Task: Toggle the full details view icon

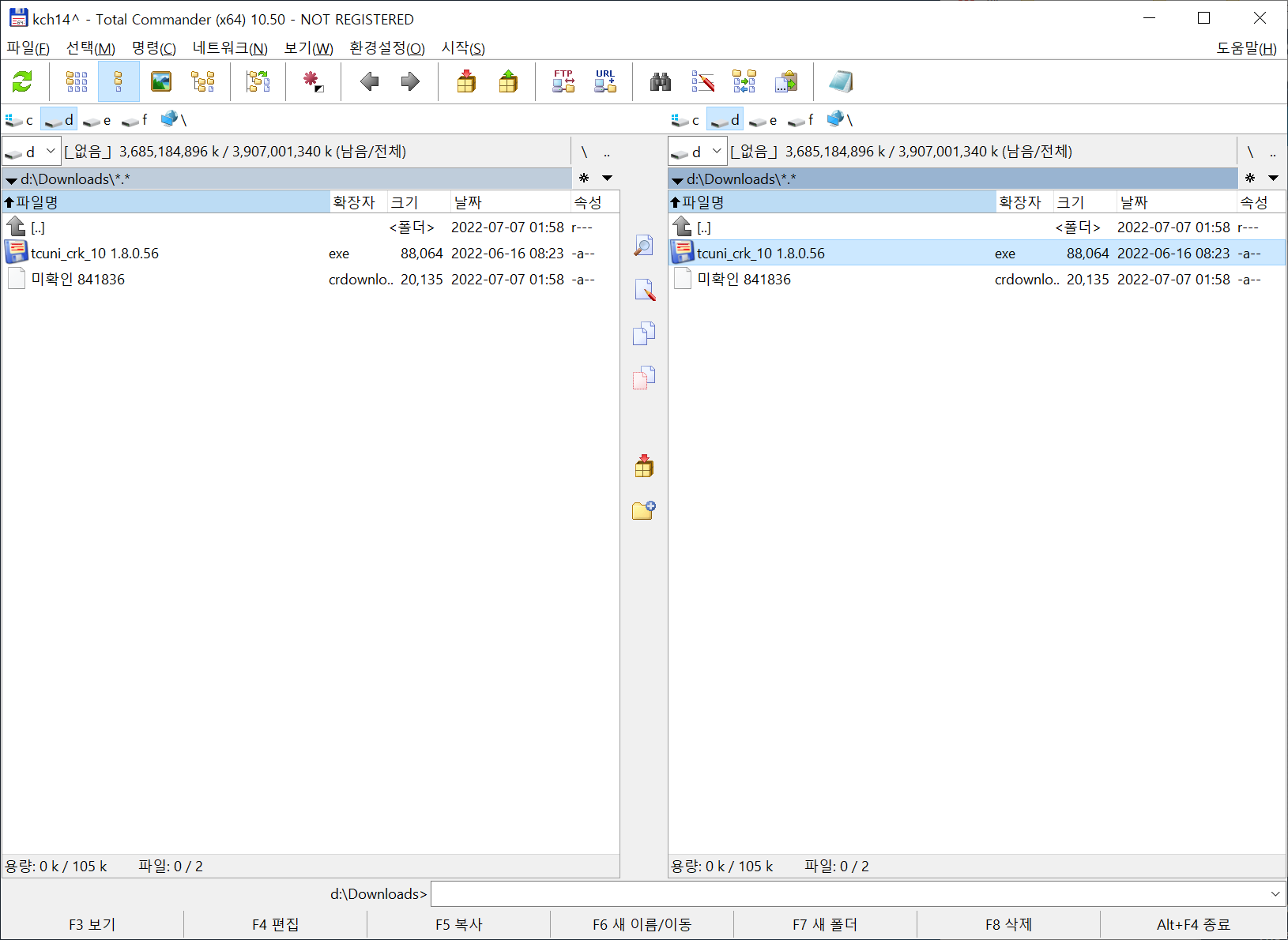Action: coord(119,81)
